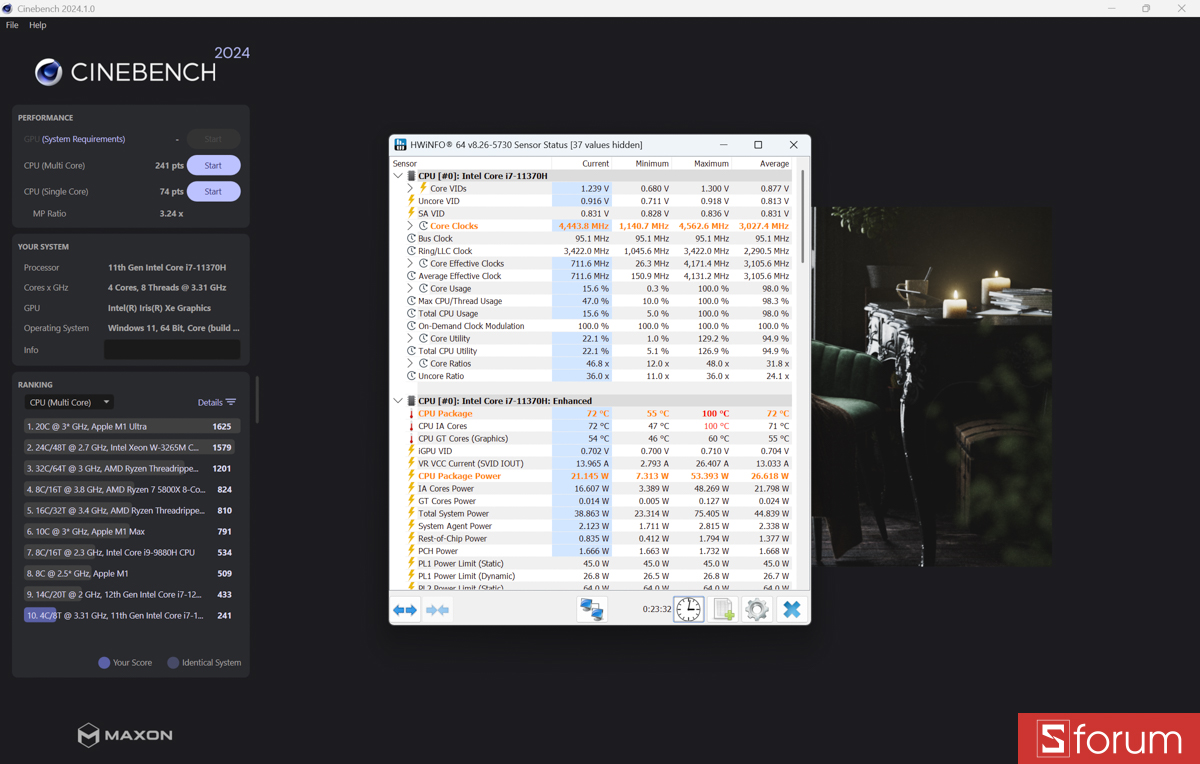
Task: Select ranking row 7 Intel Core i9-9880H
Action: click(132, 552)
